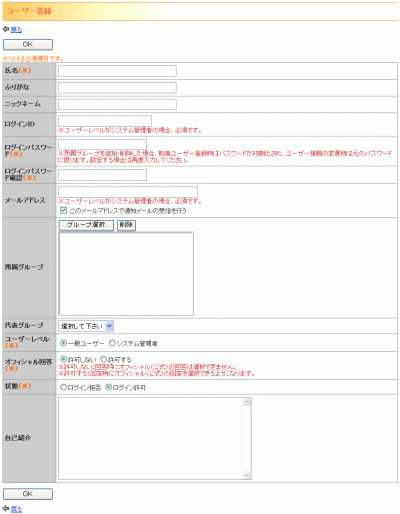The width and height of the screenshot is (400, 514).
Task: Focus the ログインID input field
Action: tap(105, 121)
